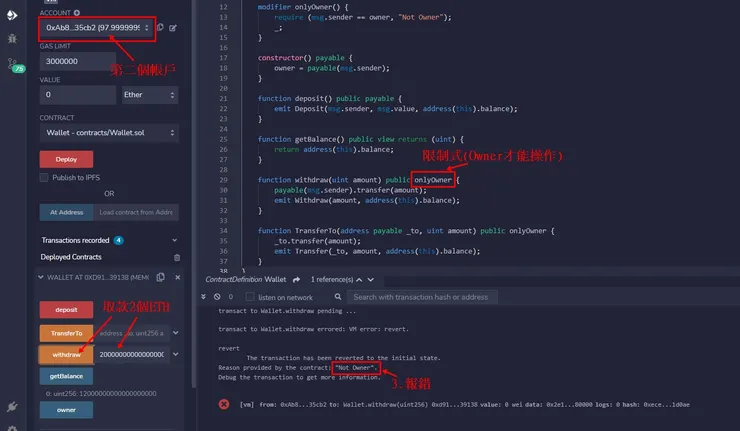Click the withdraw function button
740x431 pixels.
66,355
